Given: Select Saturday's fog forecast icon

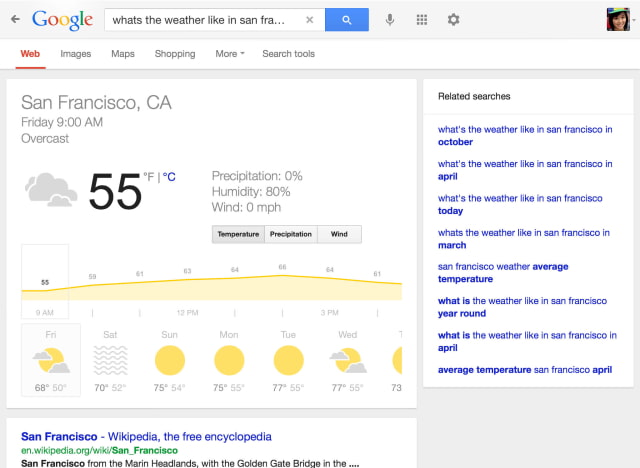Looking at the screenshot, I should 110,359.
